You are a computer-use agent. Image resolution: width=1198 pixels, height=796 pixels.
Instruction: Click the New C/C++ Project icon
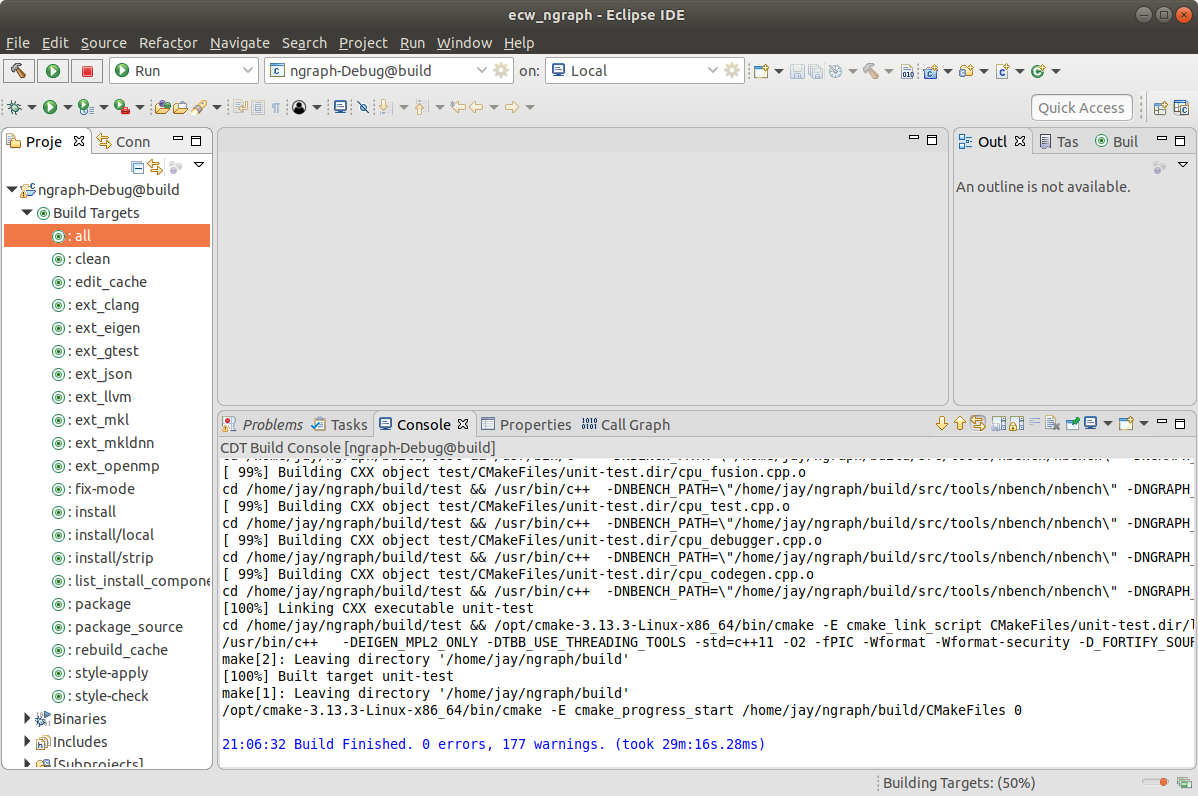[930, 71]
